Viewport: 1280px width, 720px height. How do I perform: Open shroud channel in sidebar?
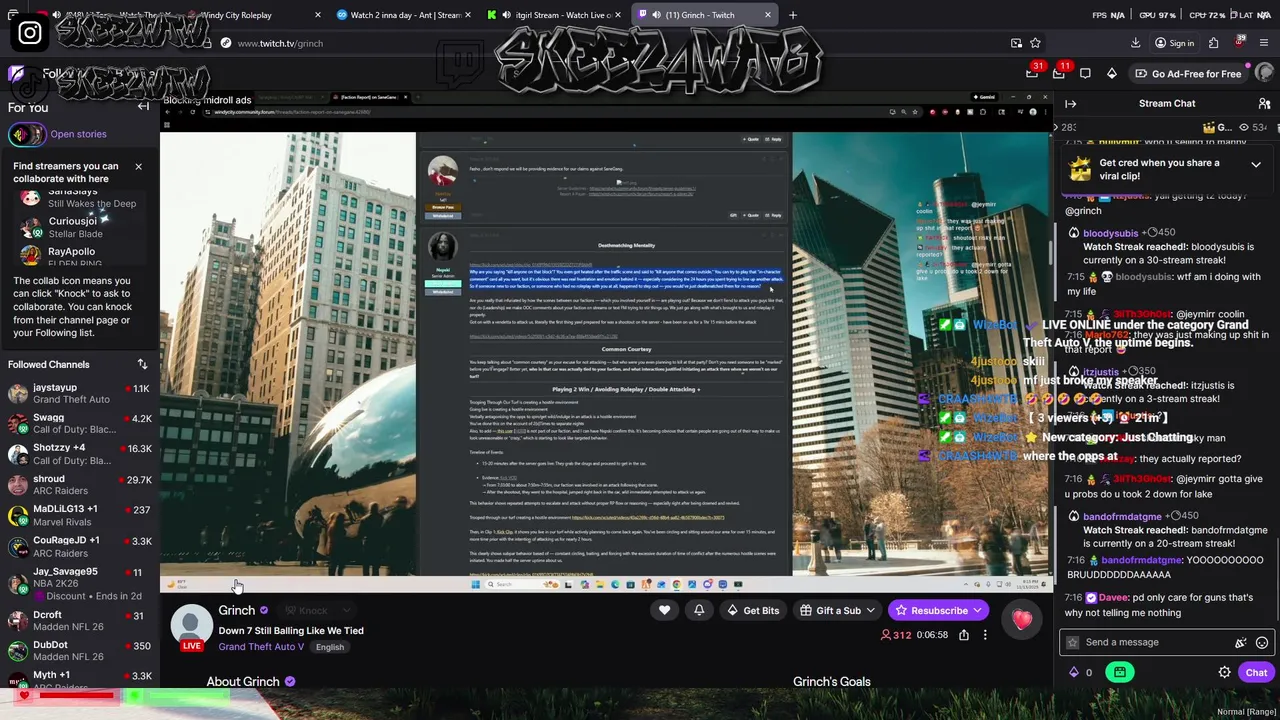[x=79, y=485]
